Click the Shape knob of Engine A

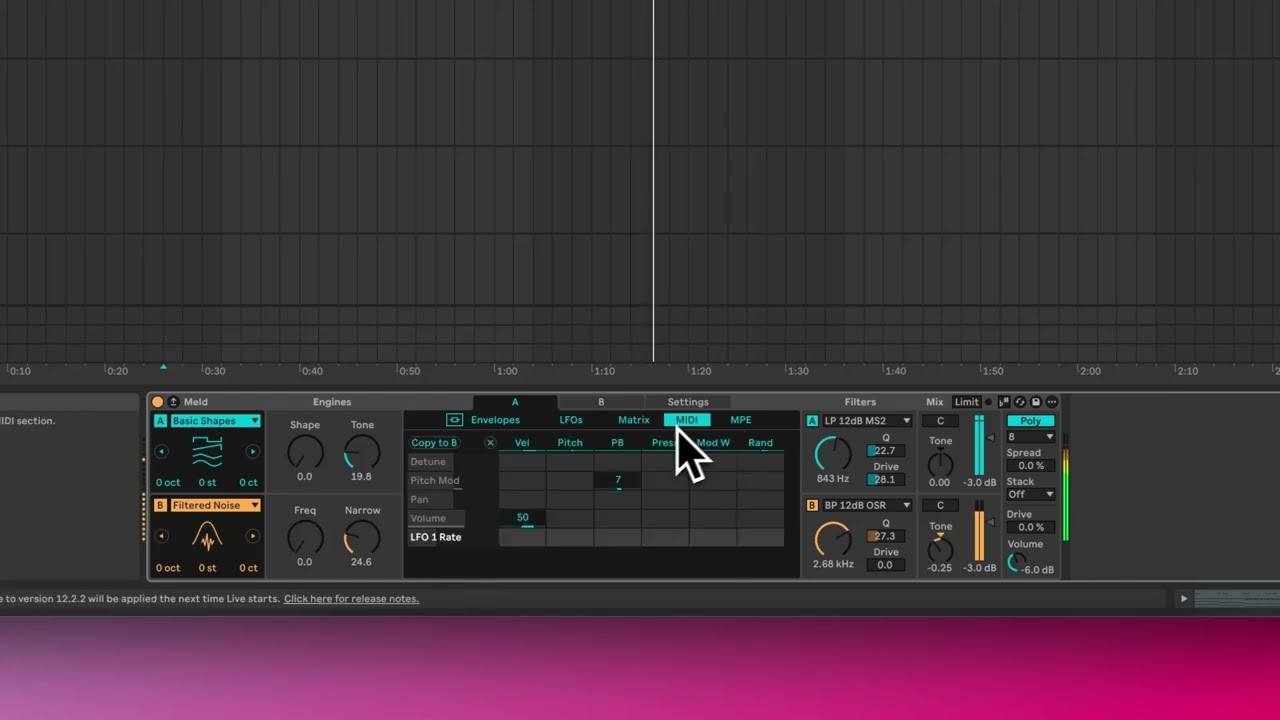[x=305, y=453]
